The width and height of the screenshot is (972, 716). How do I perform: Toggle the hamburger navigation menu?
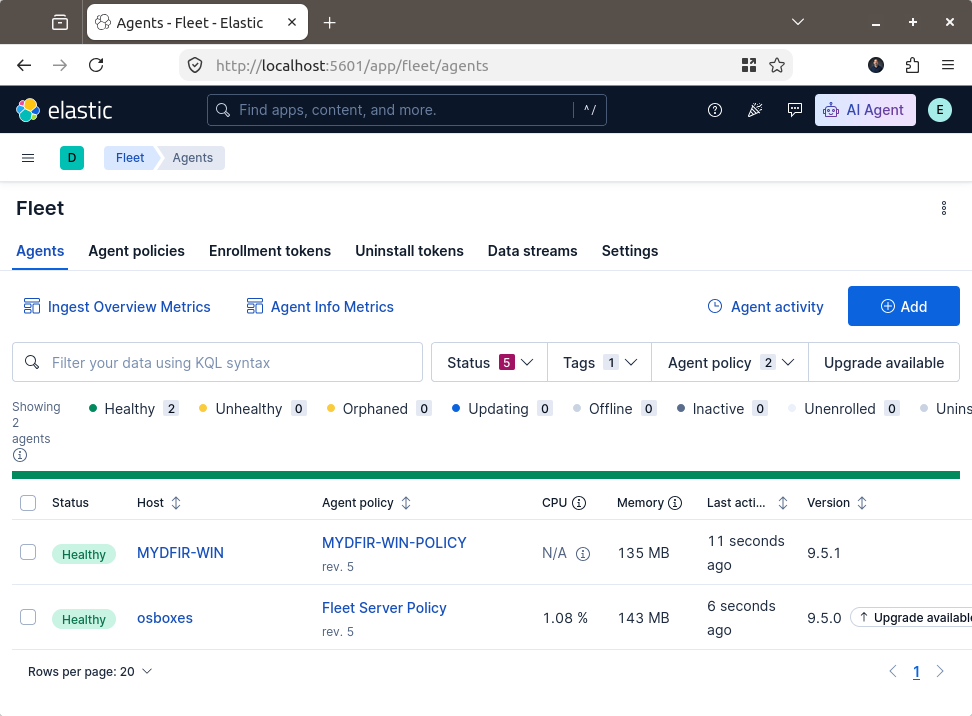pos(28,158)
